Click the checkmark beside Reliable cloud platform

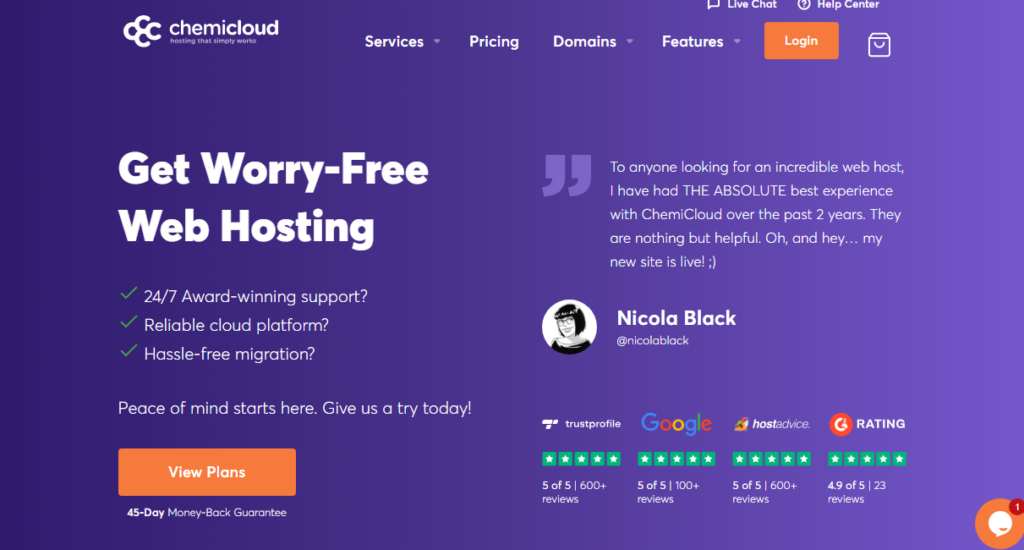(129, 322)
